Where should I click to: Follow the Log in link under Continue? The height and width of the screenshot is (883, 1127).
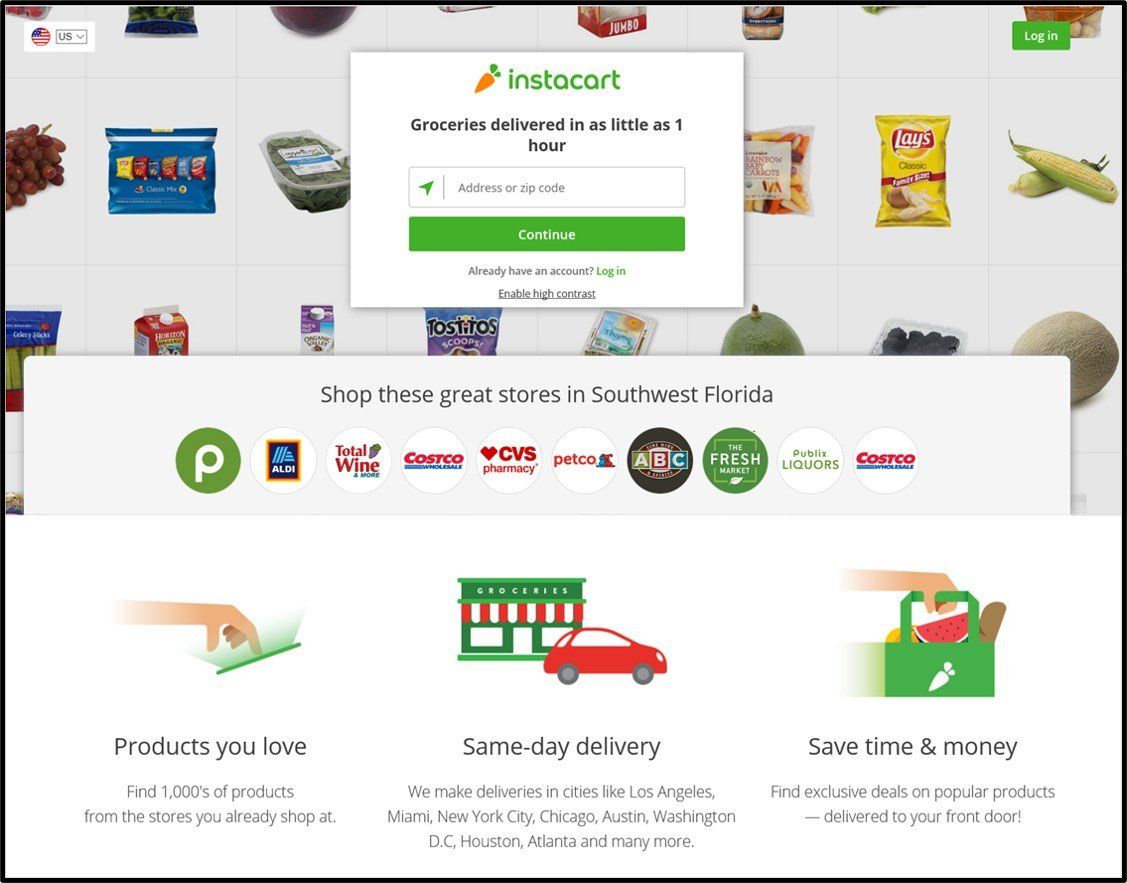611,271
